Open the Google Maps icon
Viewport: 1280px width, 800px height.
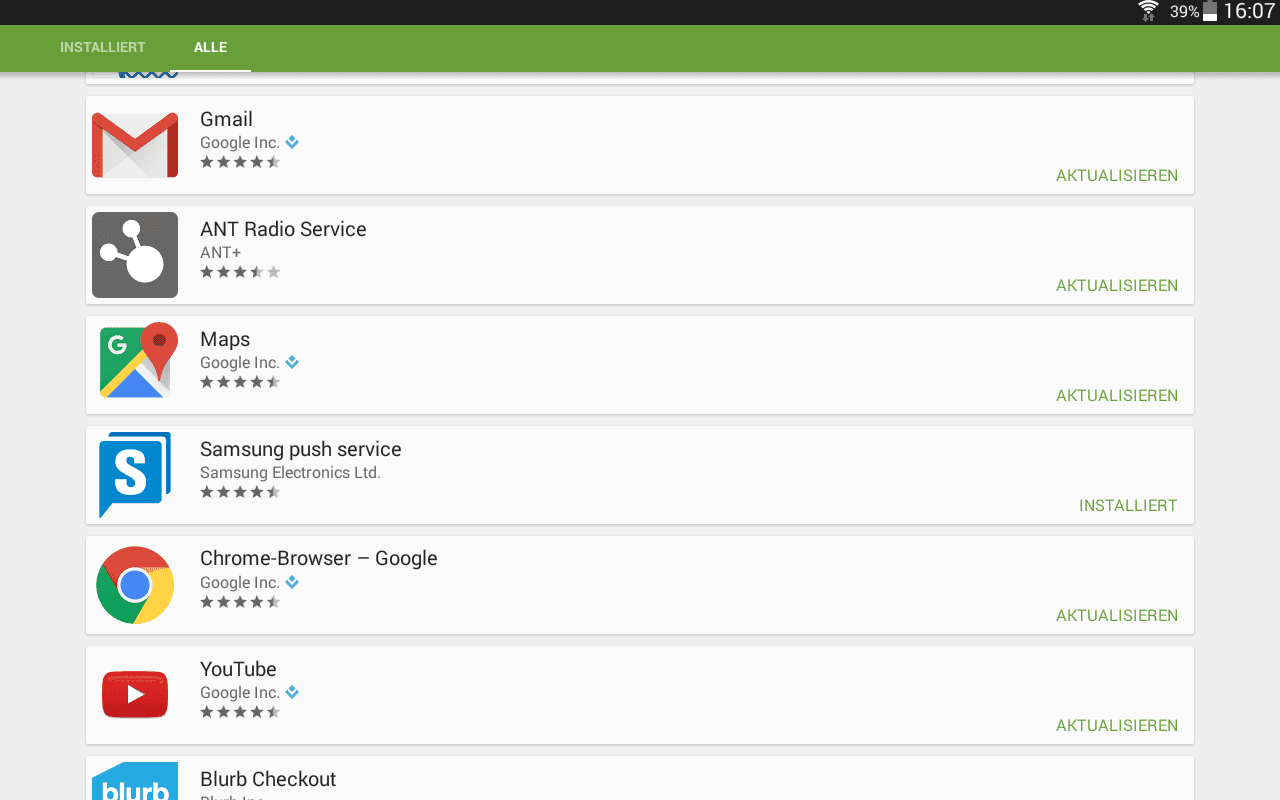click(x=135, y=360)
